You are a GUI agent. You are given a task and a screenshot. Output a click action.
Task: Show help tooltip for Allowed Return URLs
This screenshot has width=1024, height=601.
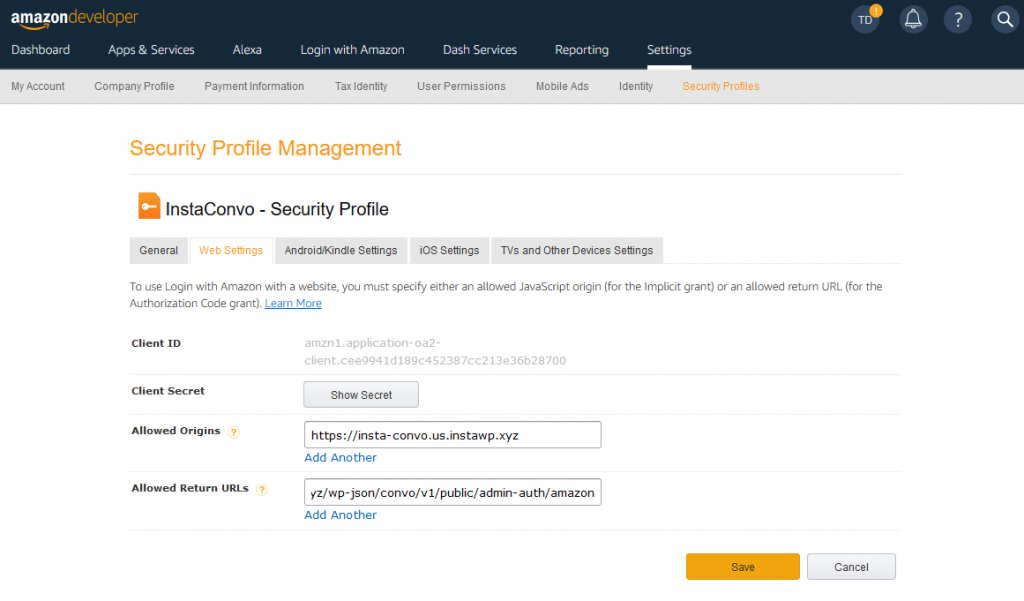tap(262, 489)
